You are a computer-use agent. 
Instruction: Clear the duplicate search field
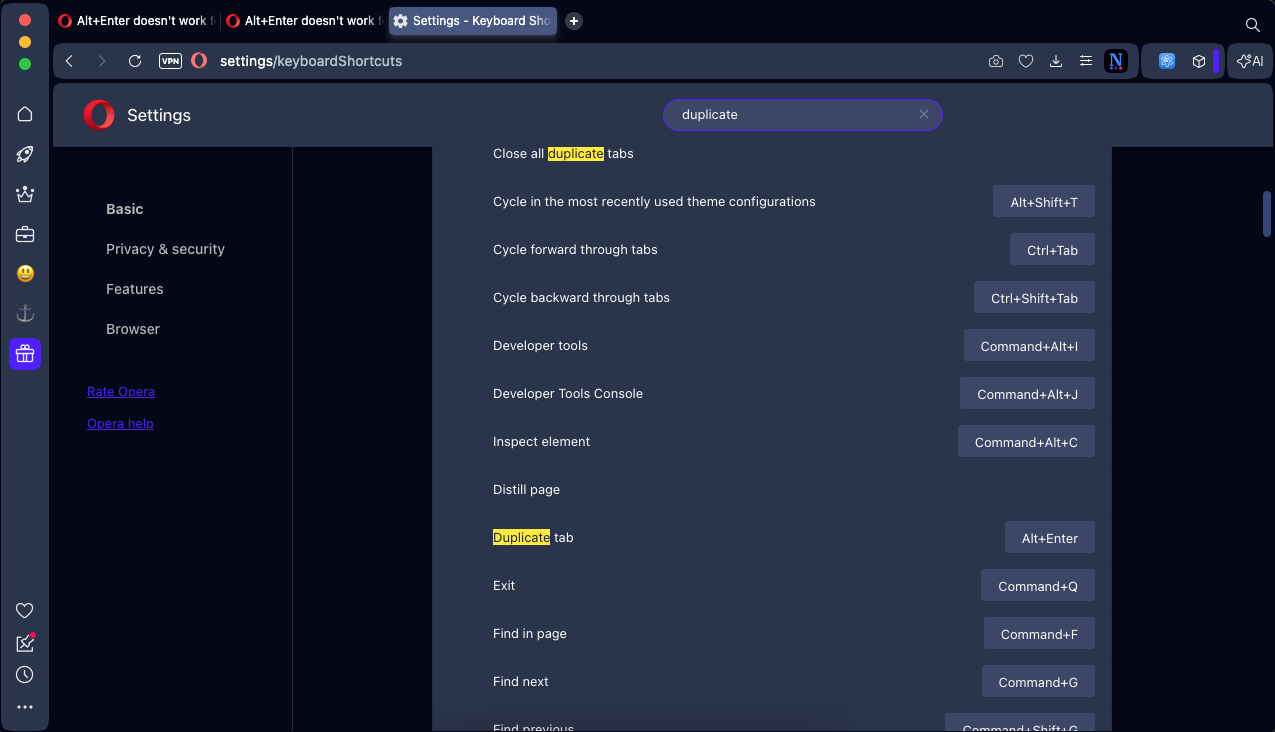(x=924, y=114)
